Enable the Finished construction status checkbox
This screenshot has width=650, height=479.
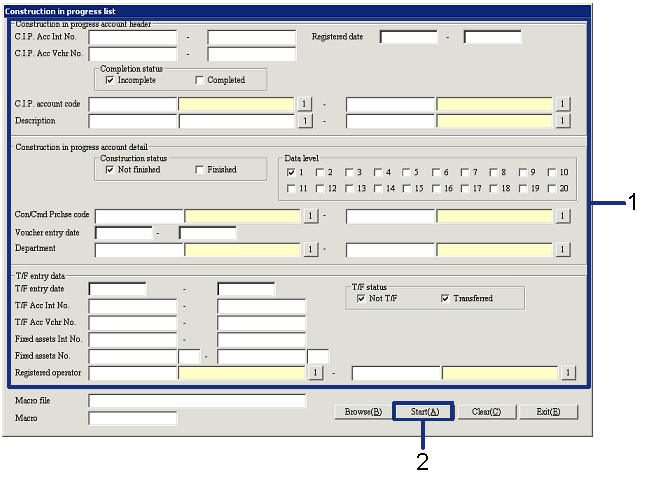coord(199,170)
